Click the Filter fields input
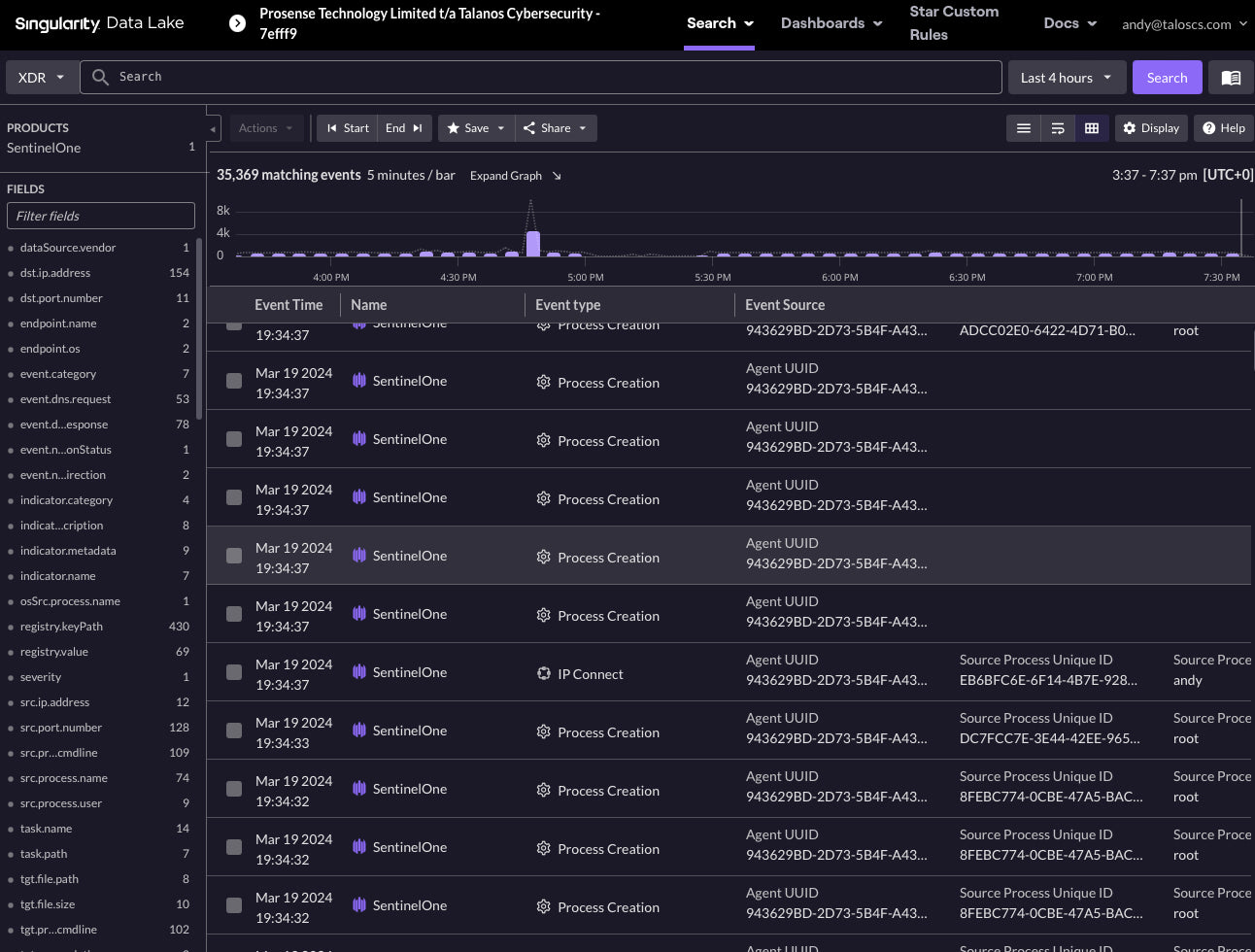 click(101, 216)
